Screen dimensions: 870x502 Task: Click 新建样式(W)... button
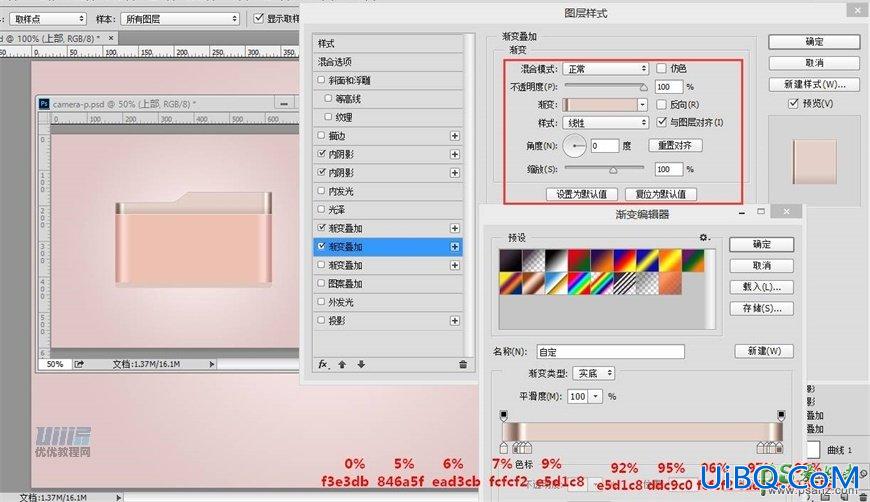click(814, 84)
